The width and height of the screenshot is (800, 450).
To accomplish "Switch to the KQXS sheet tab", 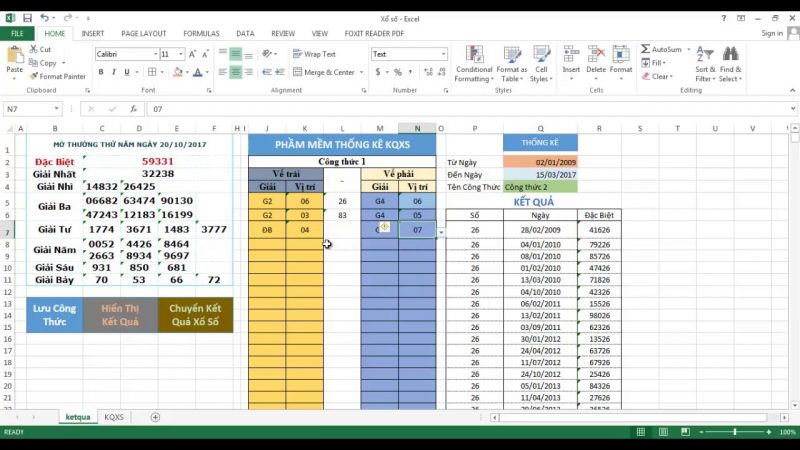I will 114,416.
